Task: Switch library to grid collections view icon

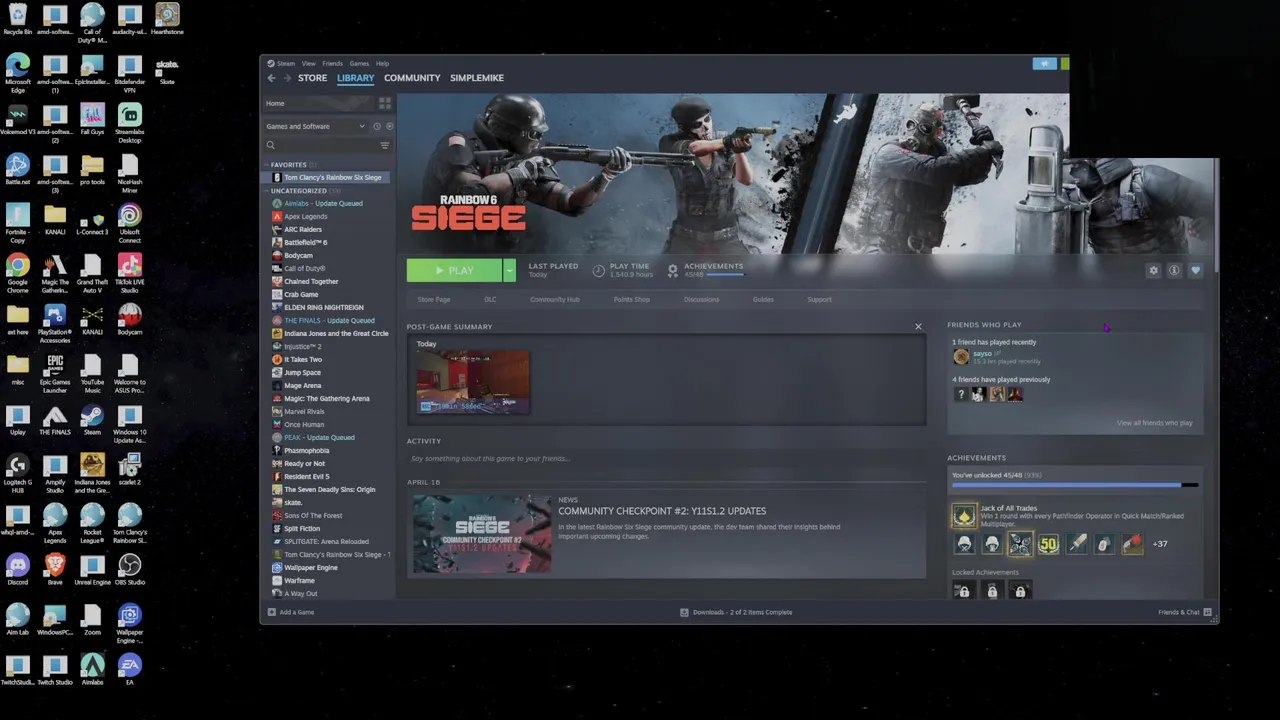Action: 385,103
